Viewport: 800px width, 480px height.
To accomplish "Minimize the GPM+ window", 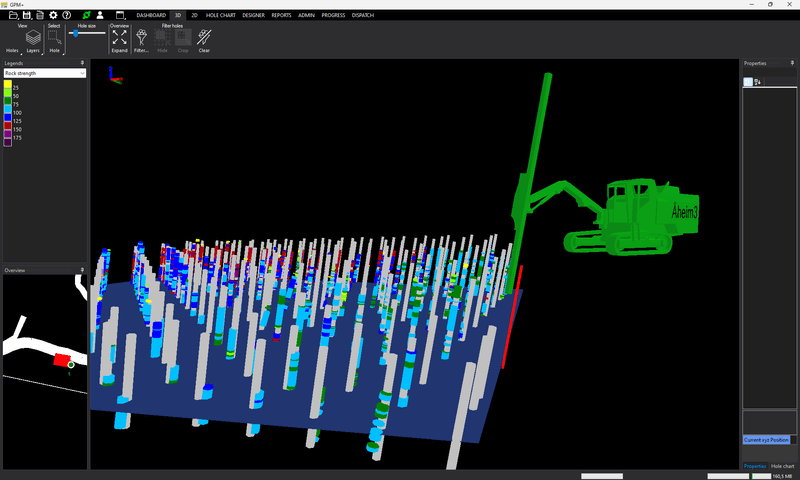I will click(752, 4).
